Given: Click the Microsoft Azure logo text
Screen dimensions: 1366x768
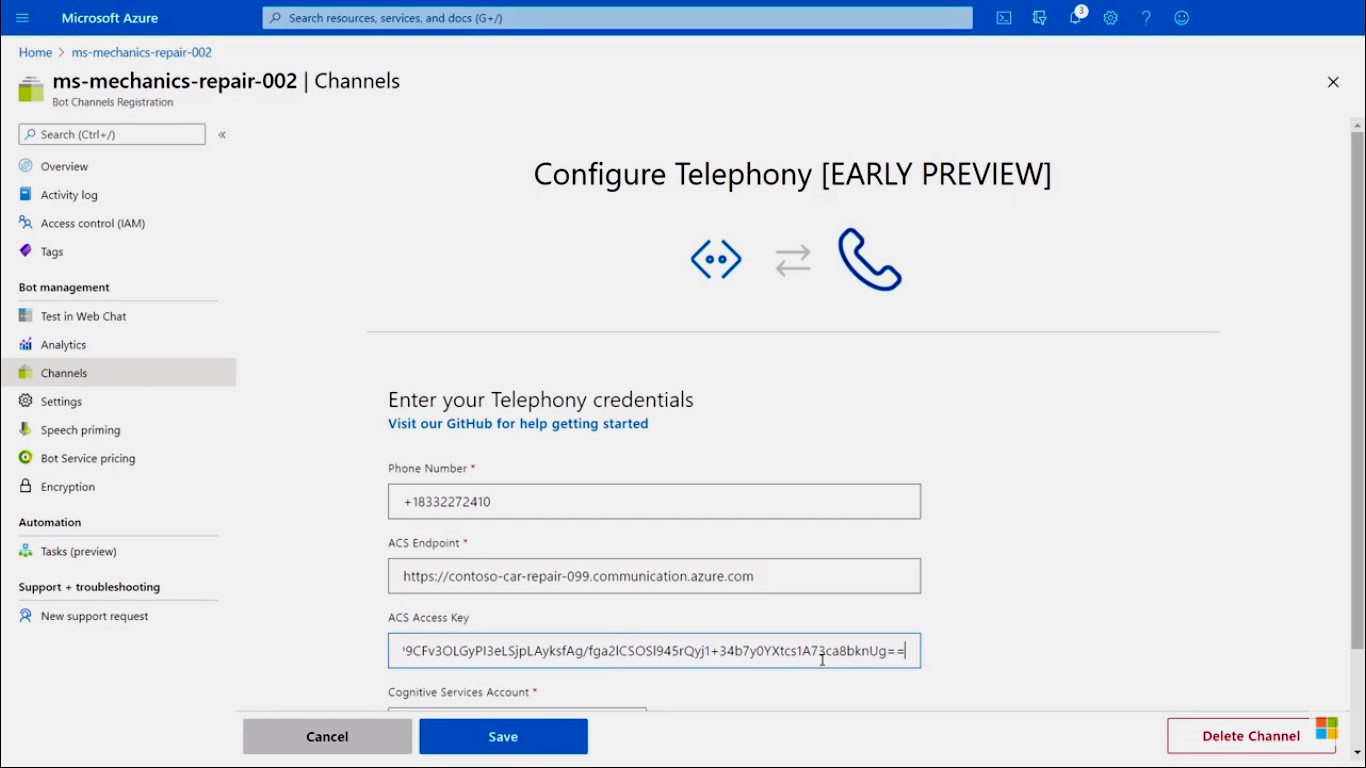Looking at the screenshot, I should point(110,18).
